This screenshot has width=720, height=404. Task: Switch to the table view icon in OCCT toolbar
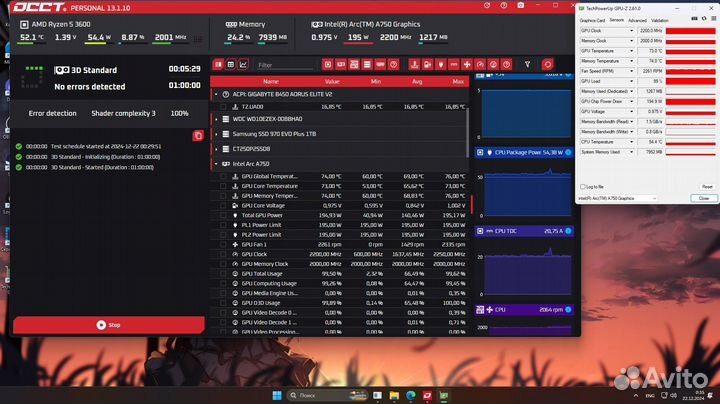pyautogui.click(x=231, y=65)
